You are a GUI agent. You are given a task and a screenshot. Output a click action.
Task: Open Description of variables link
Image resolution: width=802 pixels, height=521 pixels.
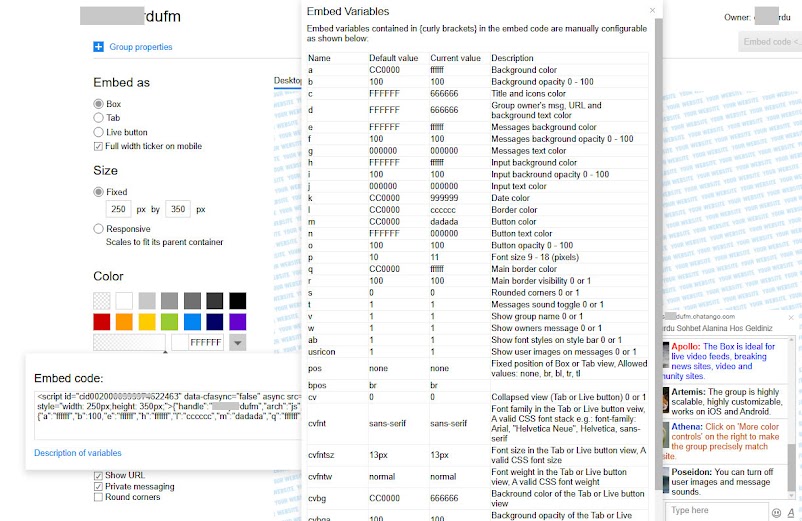tap(78, 453)
